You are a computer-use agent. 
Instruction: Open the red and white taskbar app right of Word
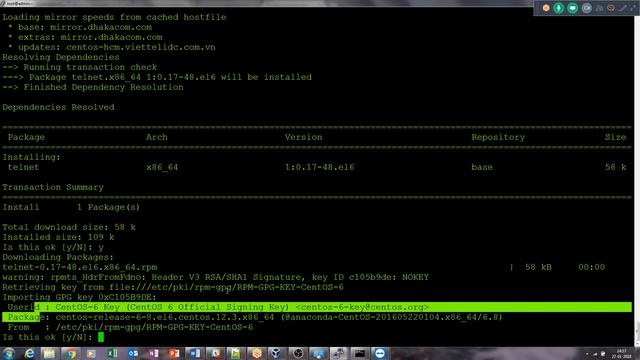[x=216, y=353]
